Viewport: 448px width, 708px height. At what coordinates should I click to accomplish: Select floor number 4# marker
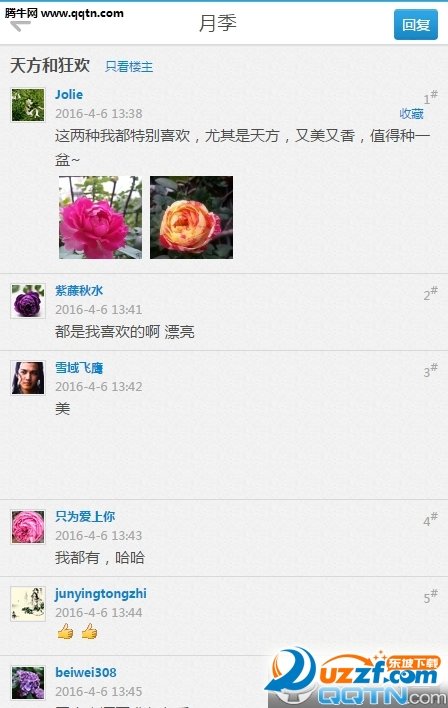click(430, 519)
